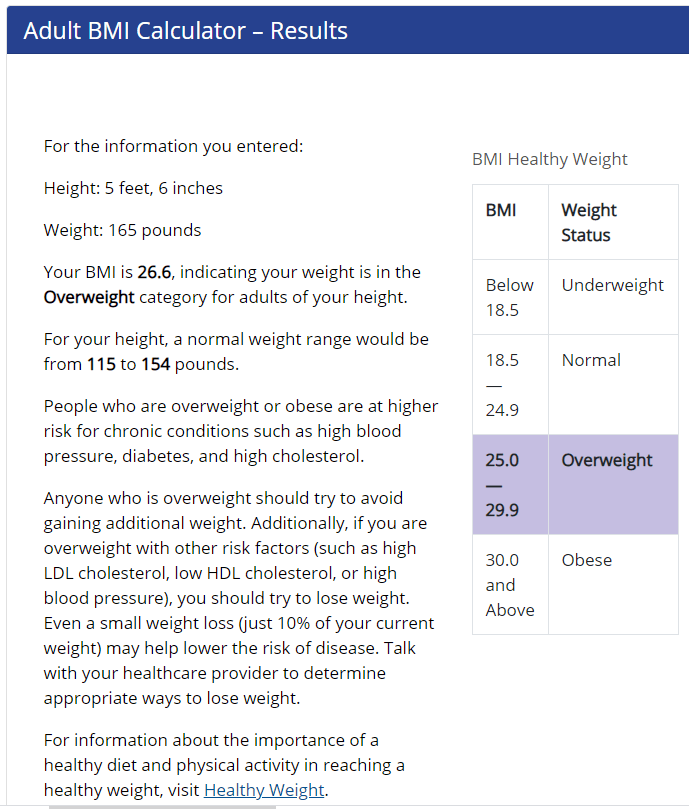Click the 18.5 — 24.9 range cell

(x=502, y=384)
